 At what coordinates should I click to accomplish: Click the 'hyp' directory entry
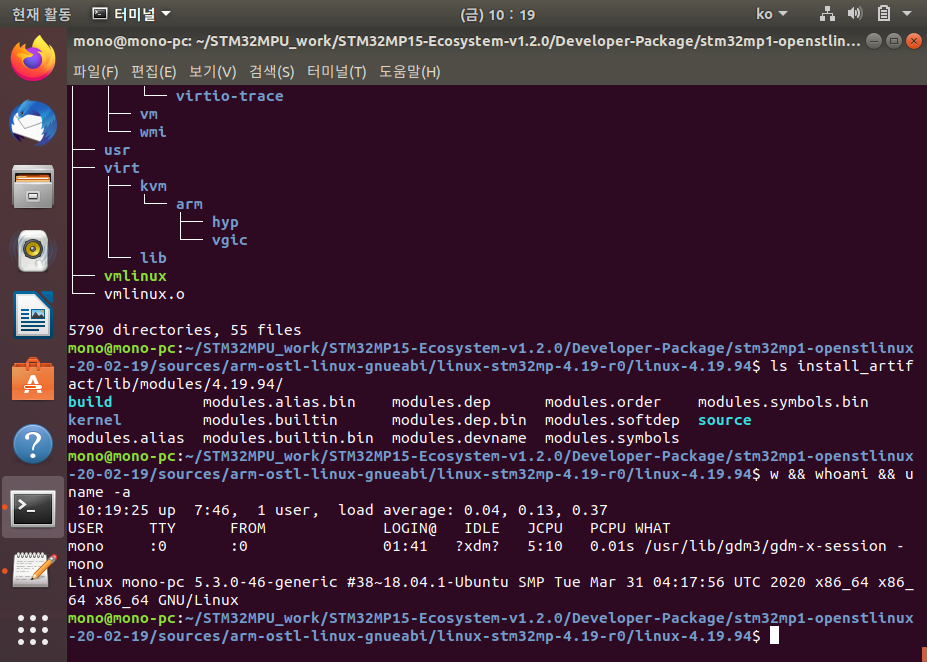click(x=225, y=222)
